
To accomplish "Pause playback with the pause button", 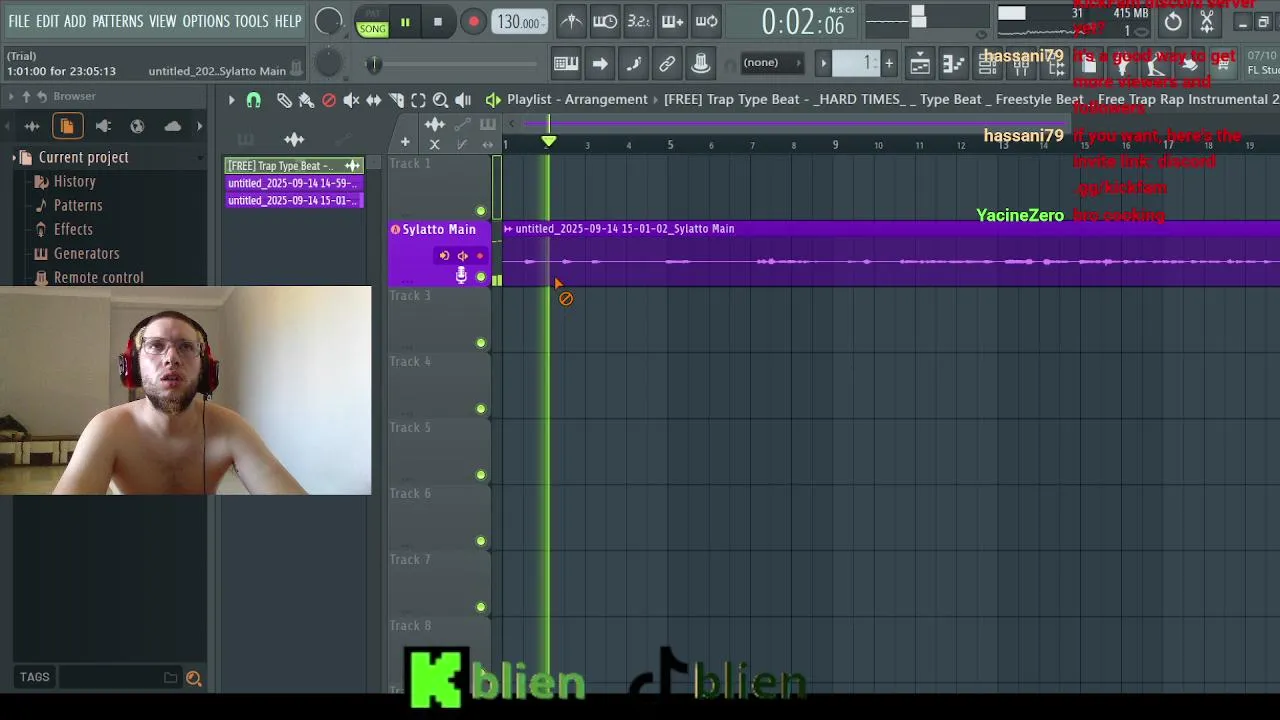I will point(405,22).
